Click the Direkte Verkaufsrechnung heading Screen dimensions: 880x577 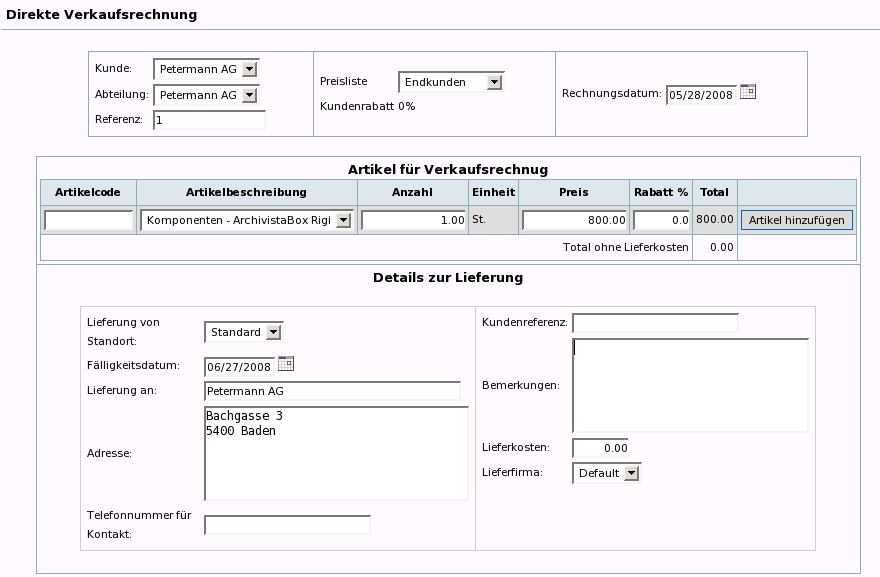(102, 15)
